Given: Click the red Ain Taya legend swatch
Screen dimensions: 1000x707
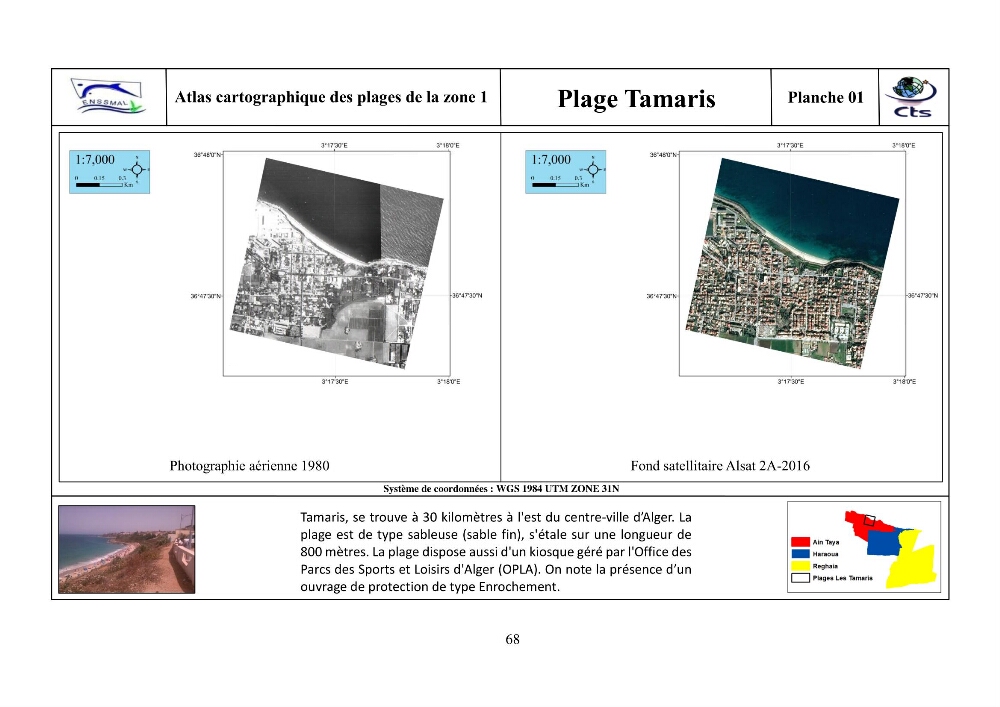Looking at the screenshot, I should point(800,542).
